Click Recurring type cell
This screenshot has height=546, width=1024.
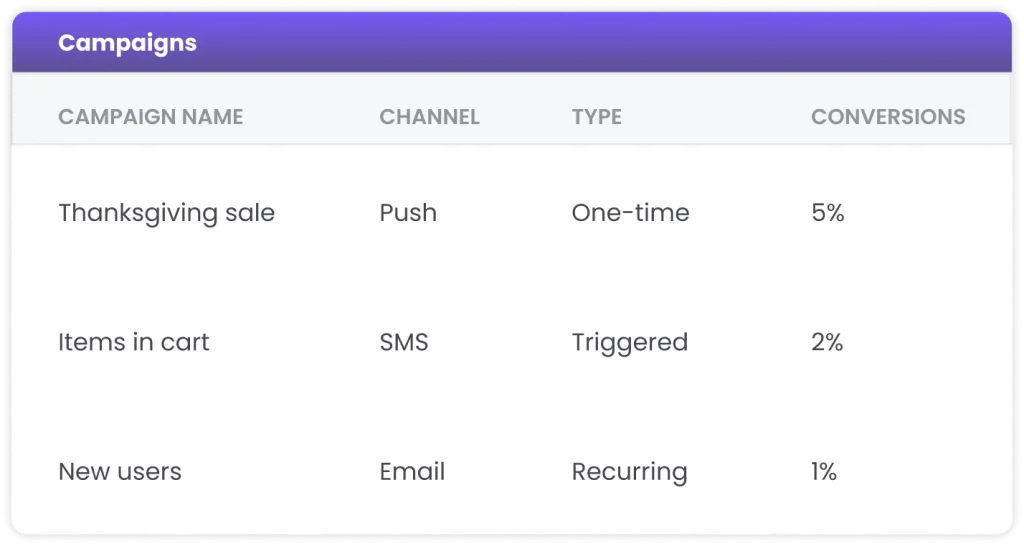pyautogui.click(x=630, y=473)
